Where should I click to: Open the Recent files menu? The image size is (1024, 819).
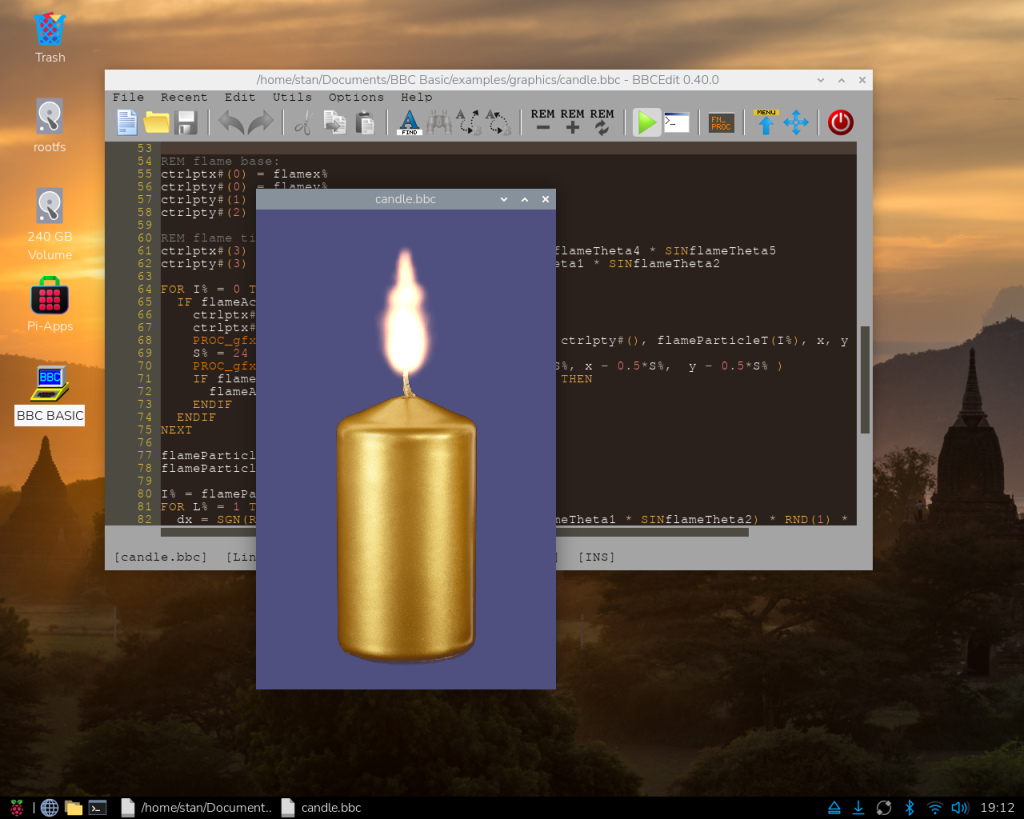tap(184, 97)
